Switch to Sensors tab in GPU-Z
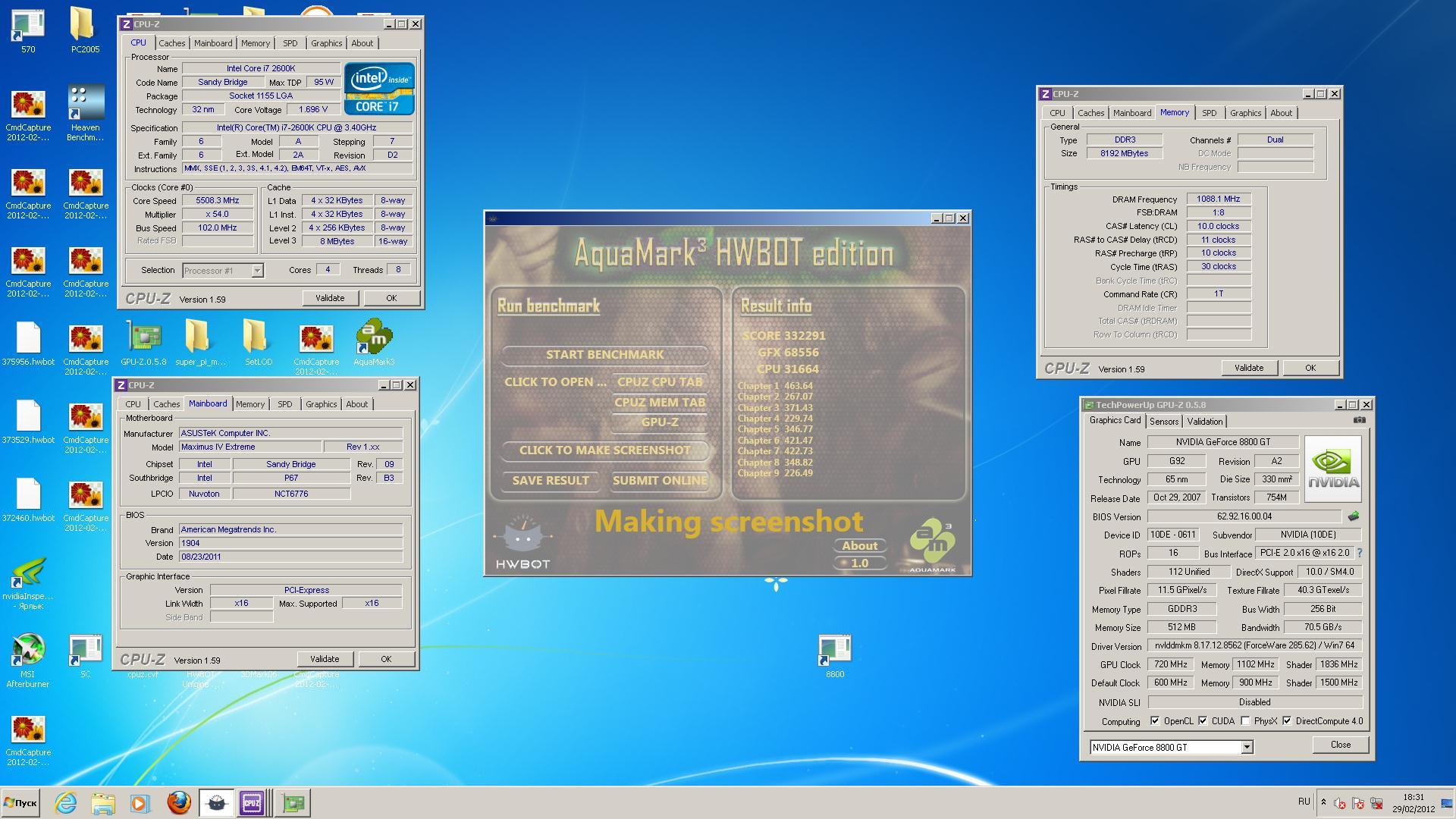Screen dimensions: 1456x819 click(1163, 422)
